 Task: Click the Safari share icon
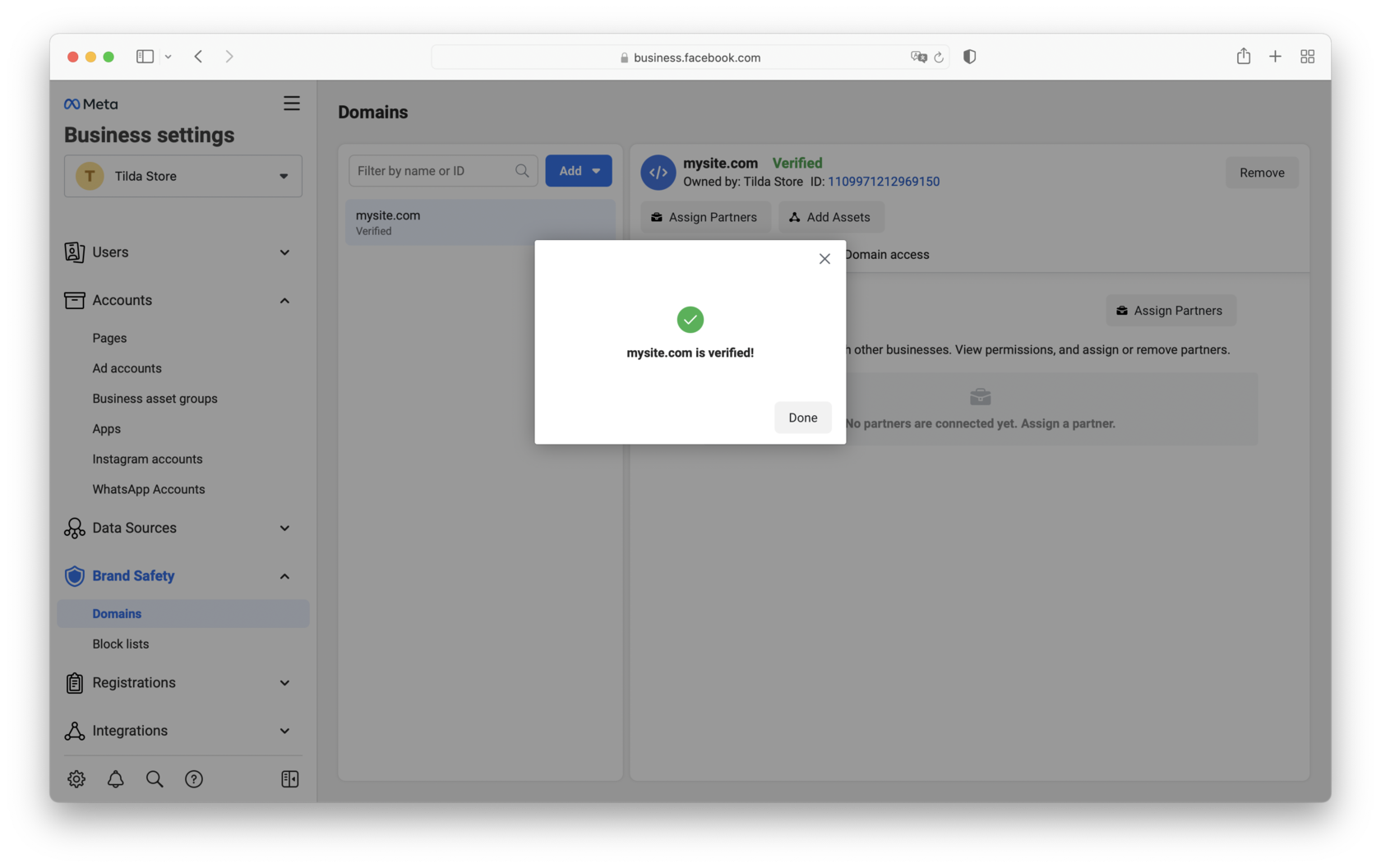[1244, 56]
